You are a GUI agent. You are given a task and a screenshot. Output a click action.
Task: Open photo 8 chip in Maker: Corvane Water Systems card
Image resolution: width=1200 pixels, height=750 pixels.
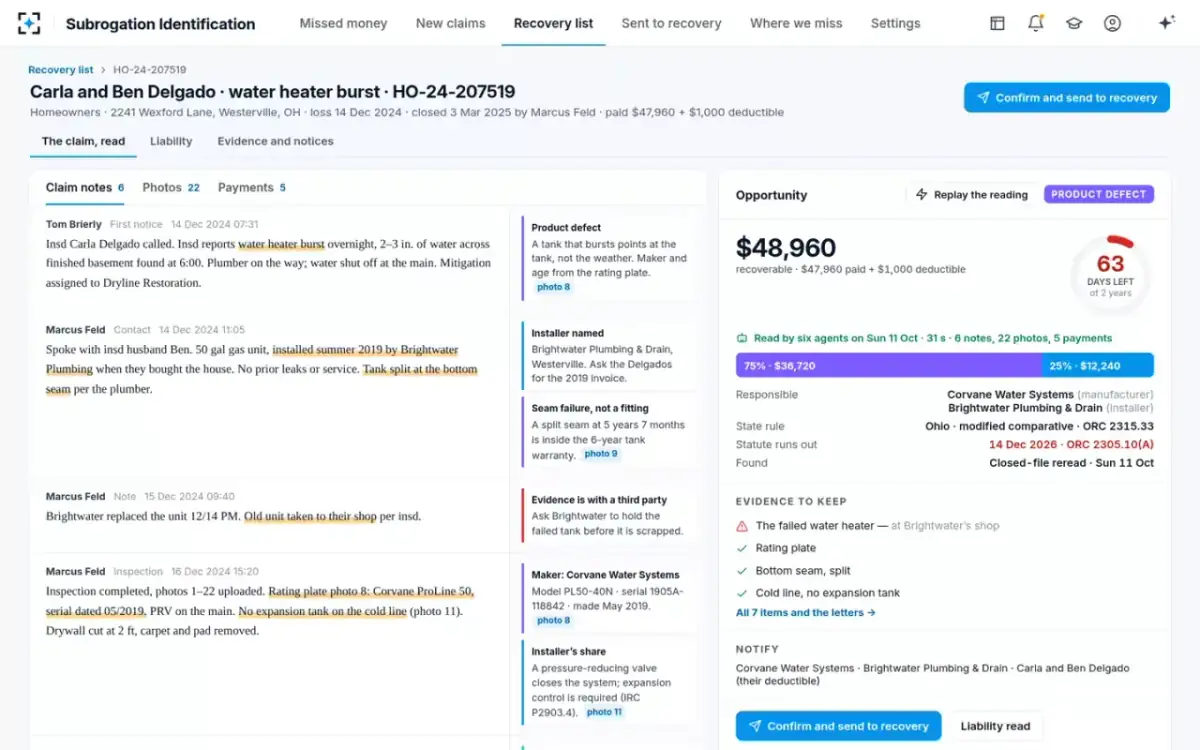coord(553,620)
